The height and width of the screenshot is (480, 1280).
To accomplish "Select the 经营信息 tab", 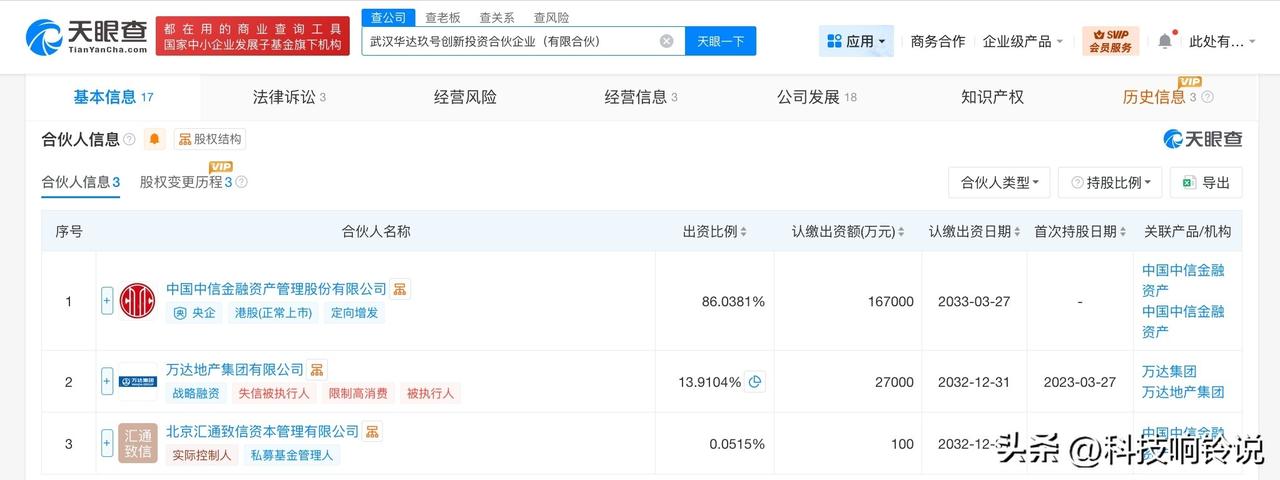I will [641, 97].
